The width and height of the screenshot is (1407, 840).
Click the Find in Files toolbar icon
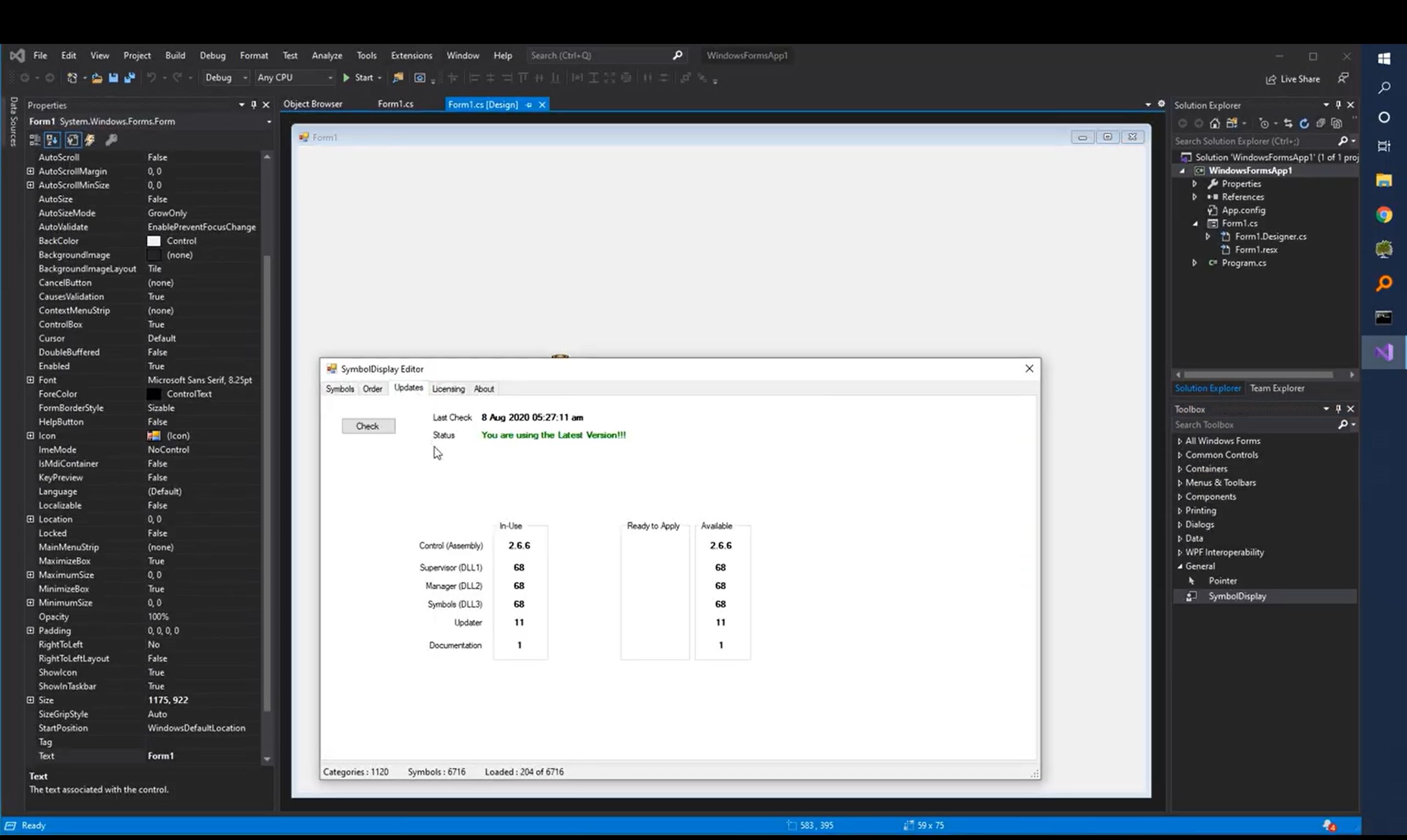tap(398, 78)
